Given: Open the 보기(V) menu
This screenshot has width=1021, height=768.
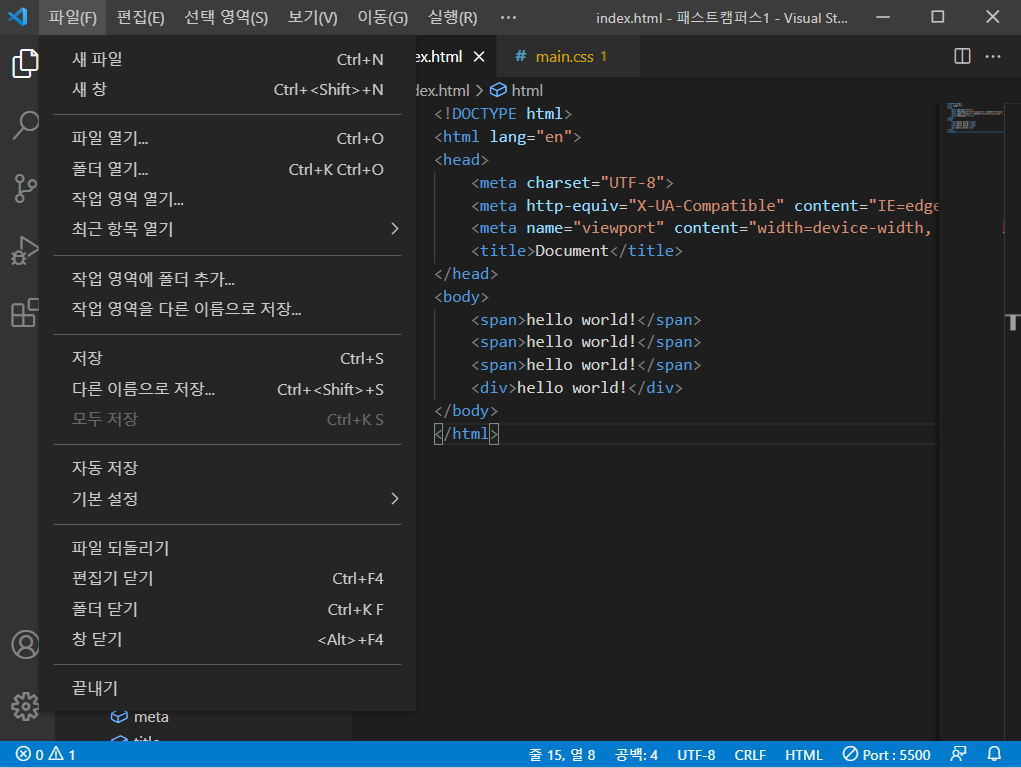Looking at the screenshot, I should [313, 18].
